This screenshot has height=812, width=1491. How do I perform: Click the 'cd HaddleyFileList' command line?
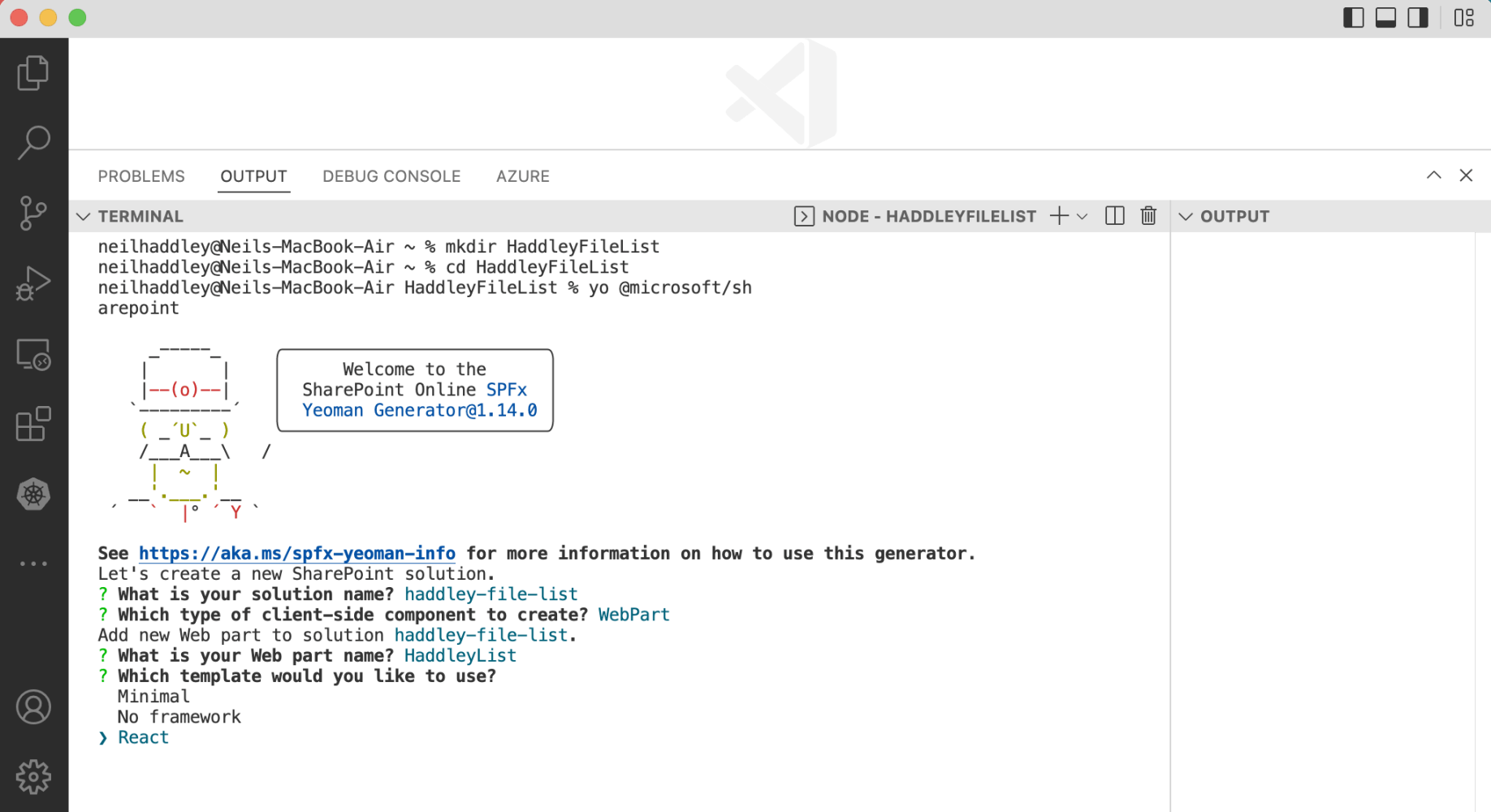tap(538, 267)
